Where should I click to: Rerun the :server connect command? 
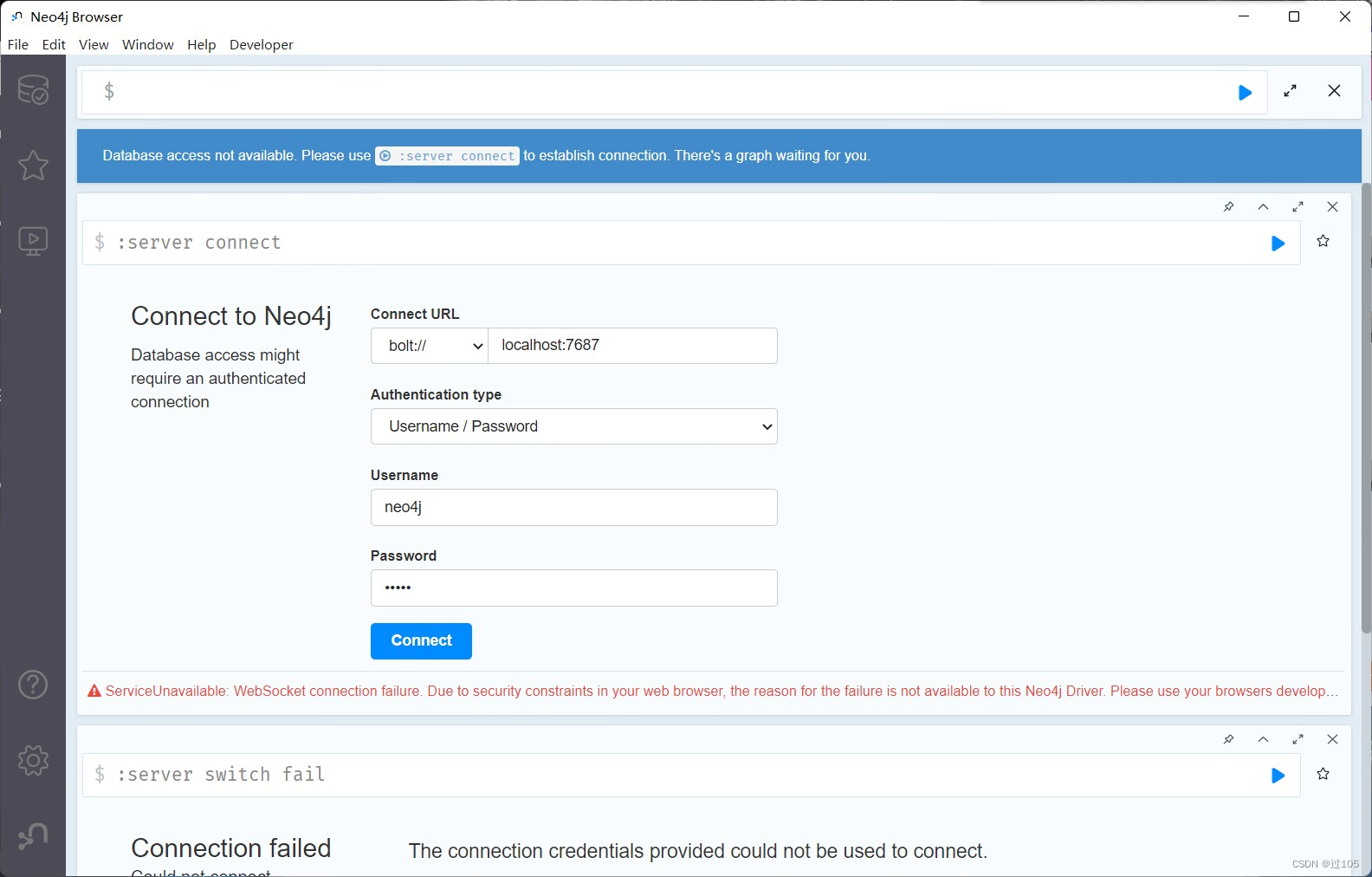1278,244
